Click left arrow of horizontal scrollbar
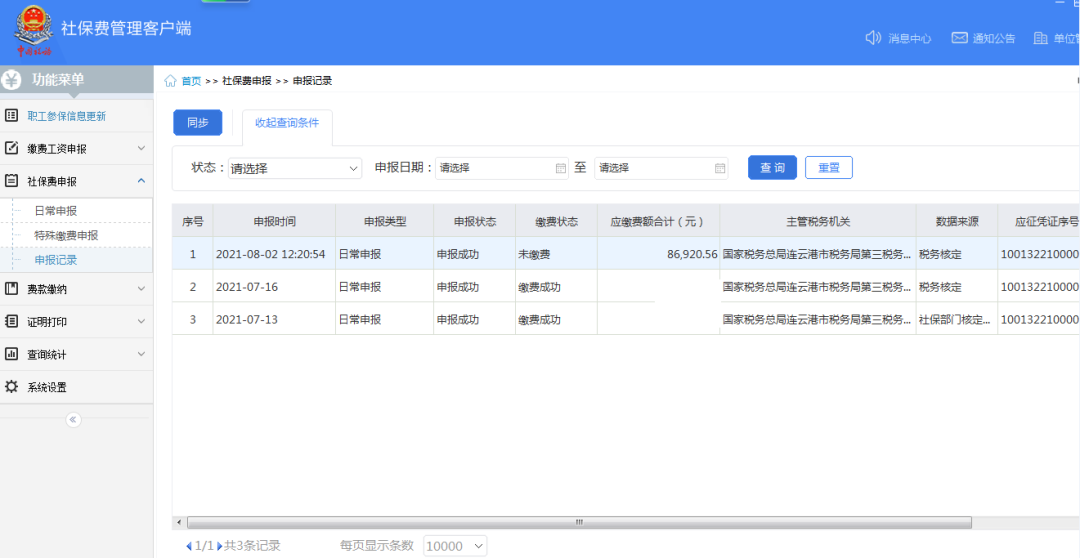This screenshot has width=1080, height=558. pos(179,522)
